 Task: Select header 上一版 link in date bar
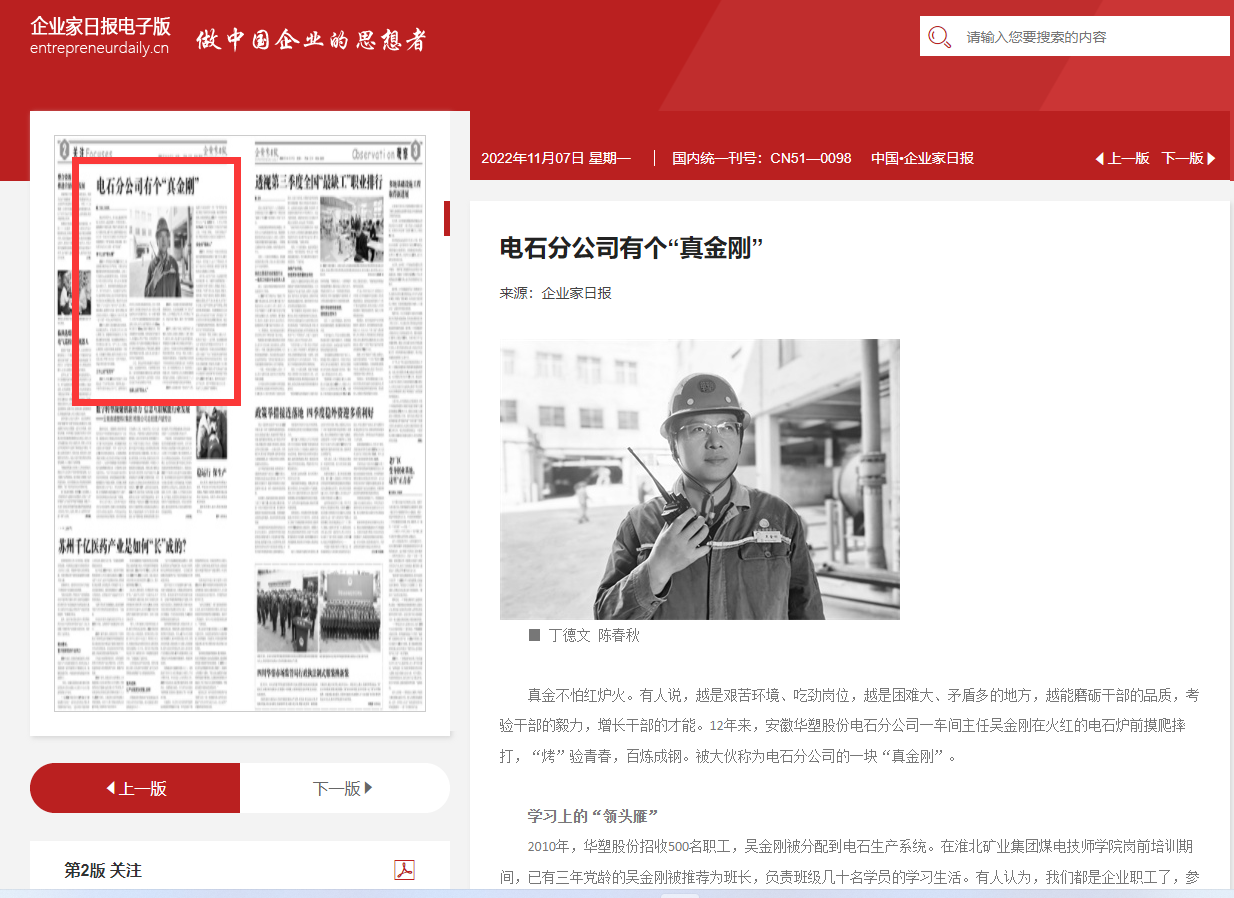click(x=1129, y=158)
